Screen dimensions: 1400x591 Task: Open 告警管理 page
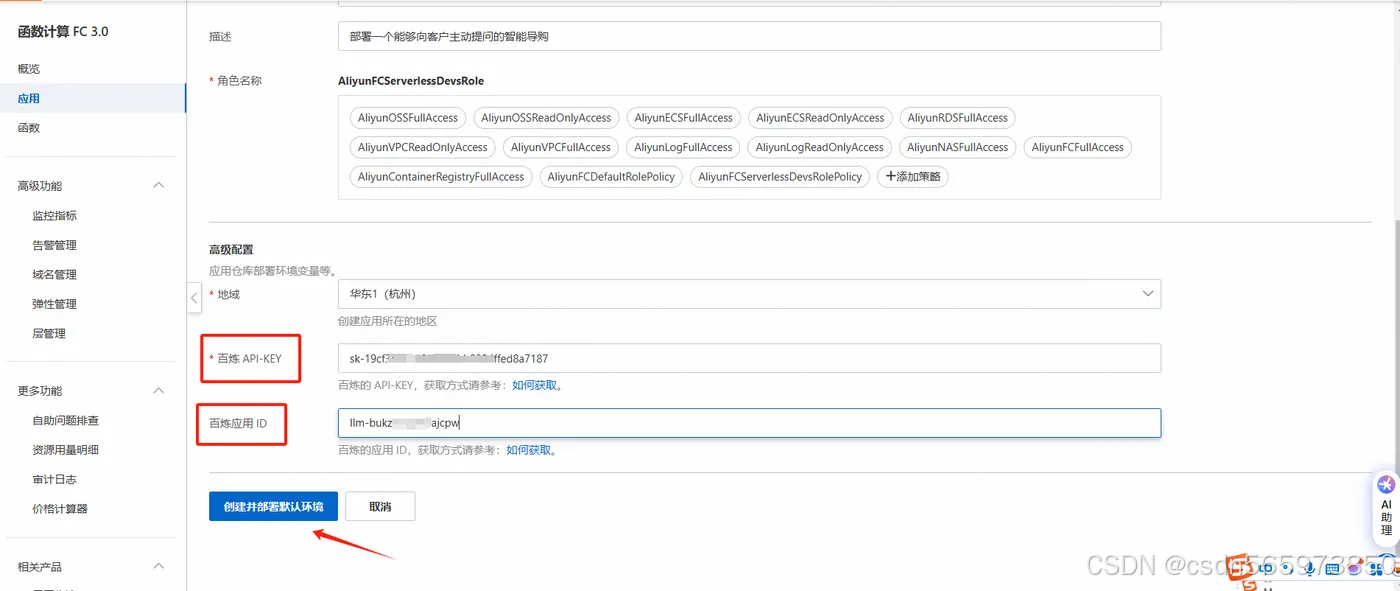pos(54,245)
